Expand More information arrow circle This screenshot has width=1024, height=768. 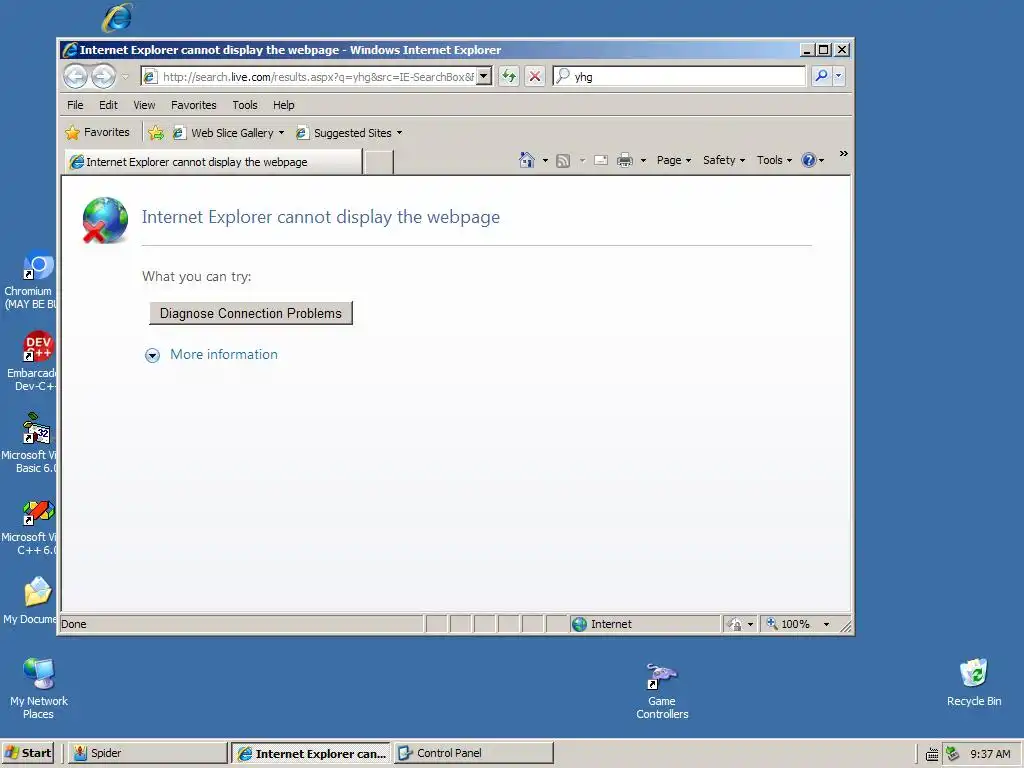coord(152,355)
